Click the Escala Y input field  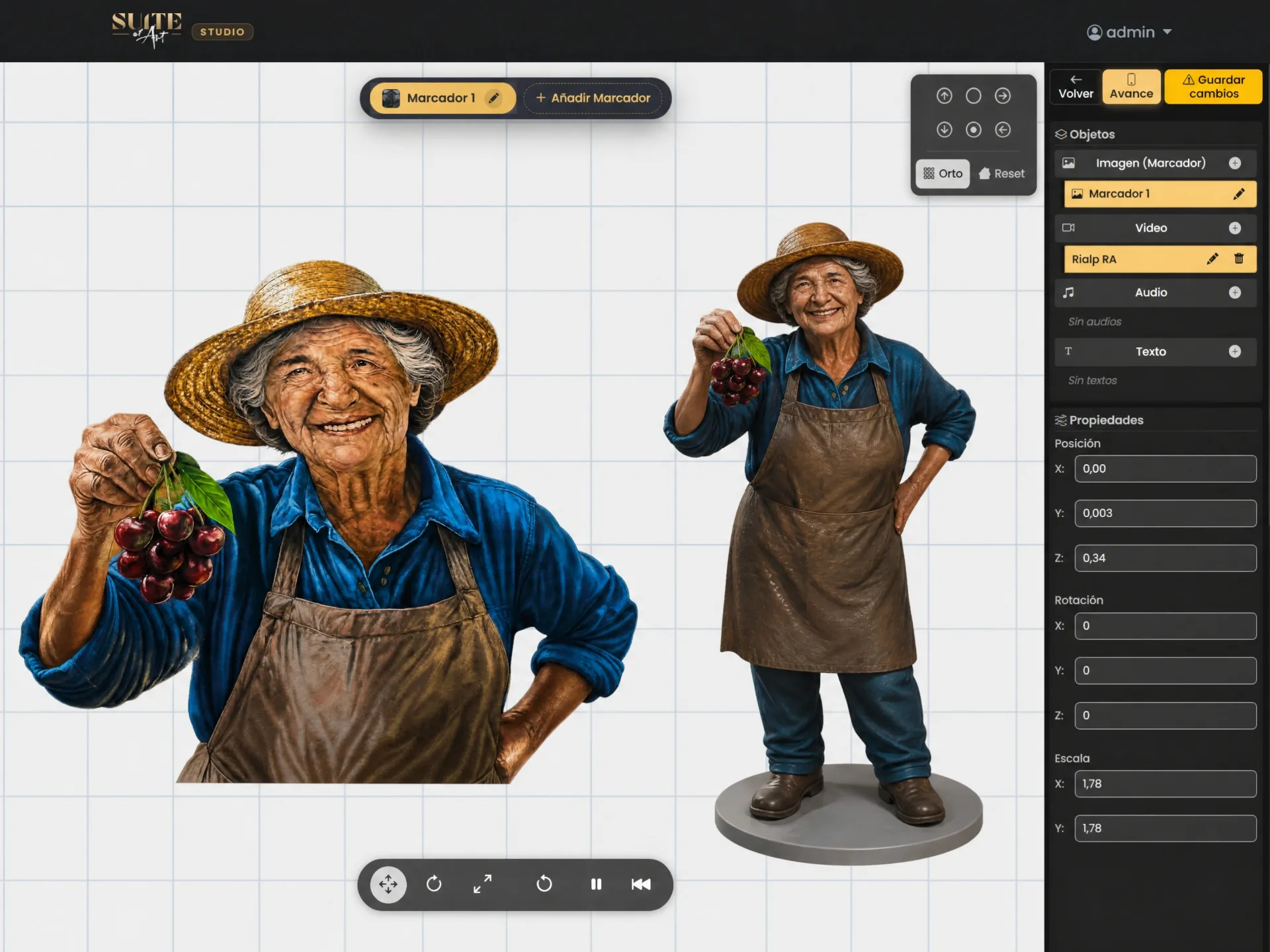click(1165, 828)
